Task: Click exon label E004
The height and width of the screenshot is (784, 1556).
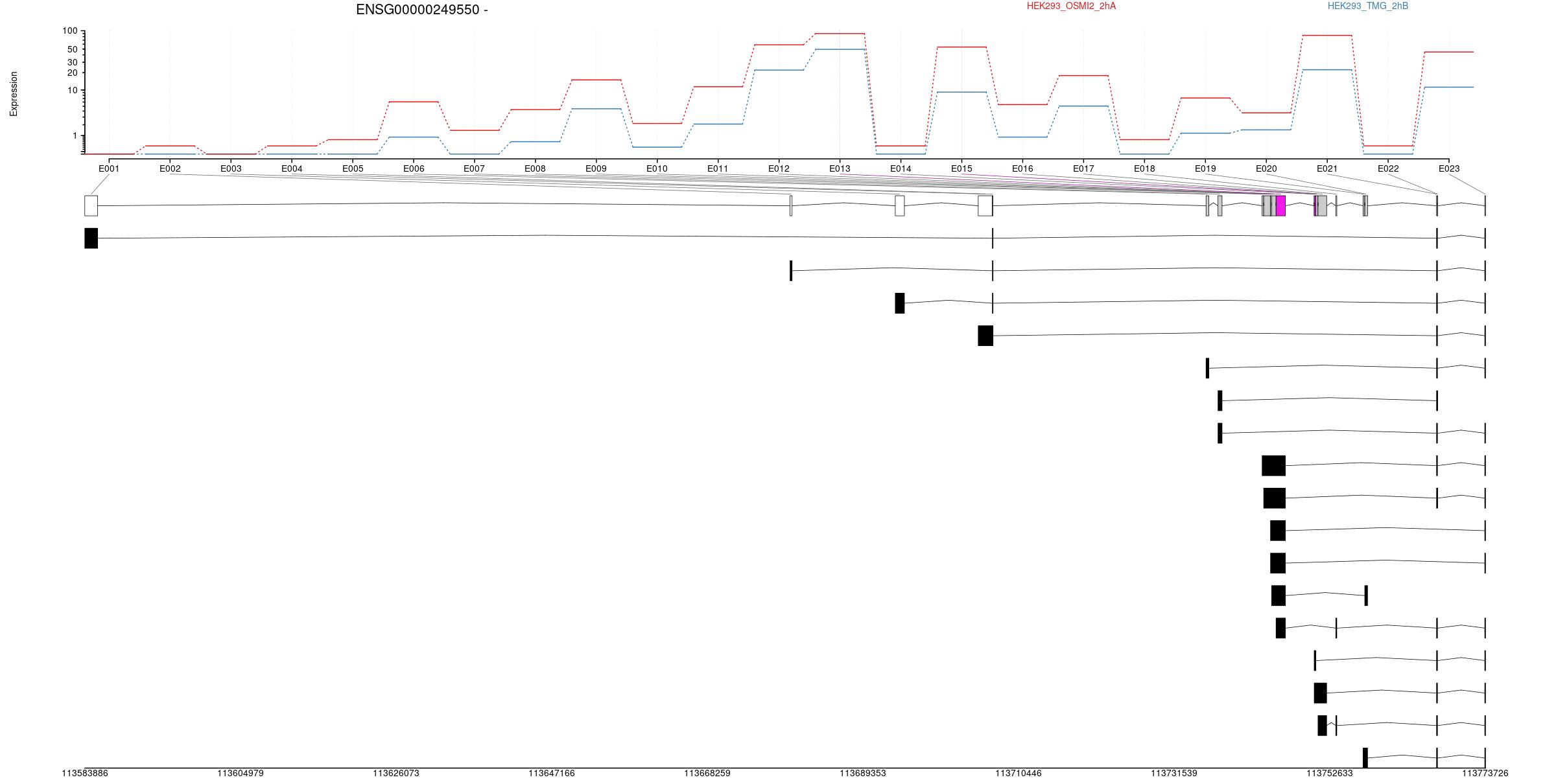Action: point(292,168)
